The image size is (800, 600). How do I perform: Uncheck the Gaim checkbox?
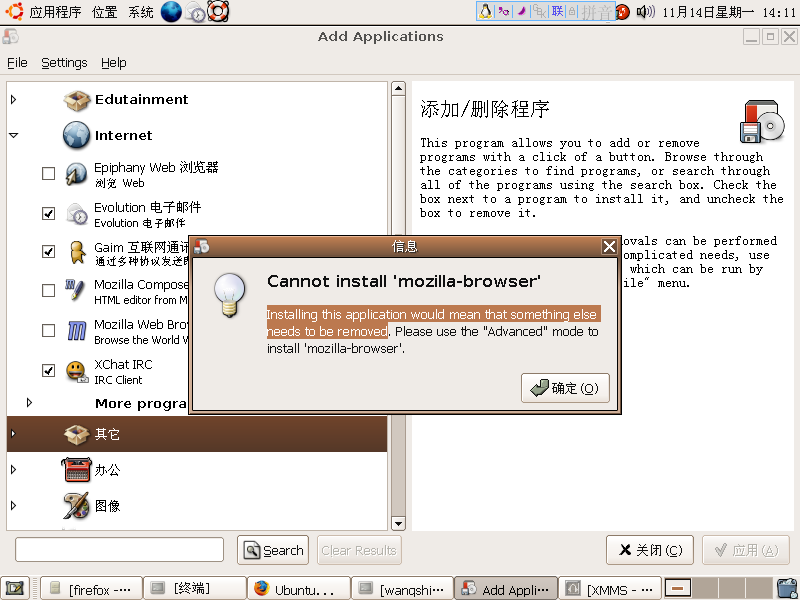tap(48, 251)
